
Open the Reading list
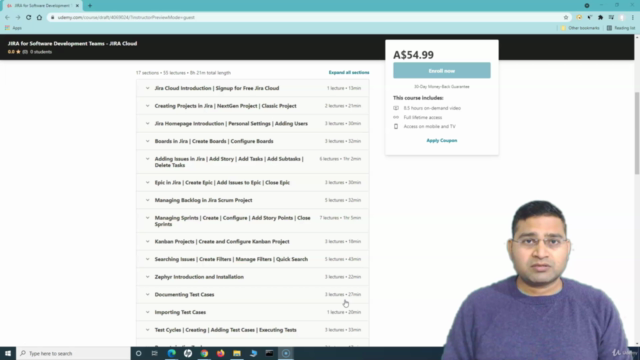coord(621,28)
